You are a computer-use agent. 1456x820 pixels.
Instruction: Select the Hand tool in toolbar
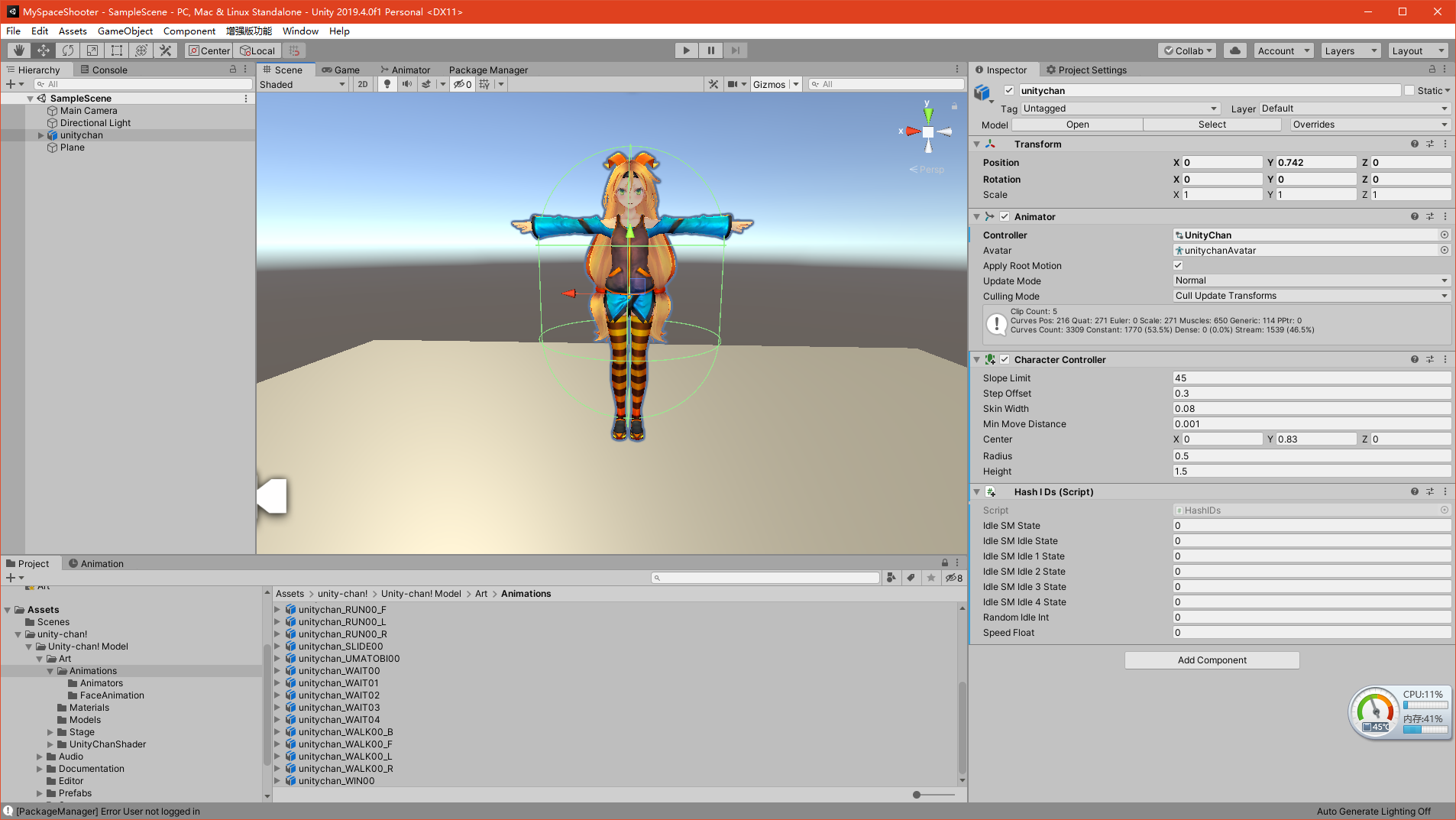(x=19, y=50)
